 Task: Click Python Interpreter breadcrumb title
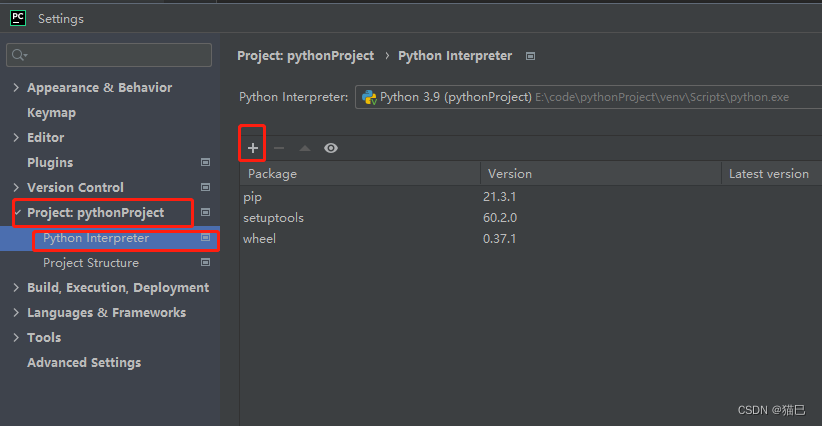click(x=455, y=56)
